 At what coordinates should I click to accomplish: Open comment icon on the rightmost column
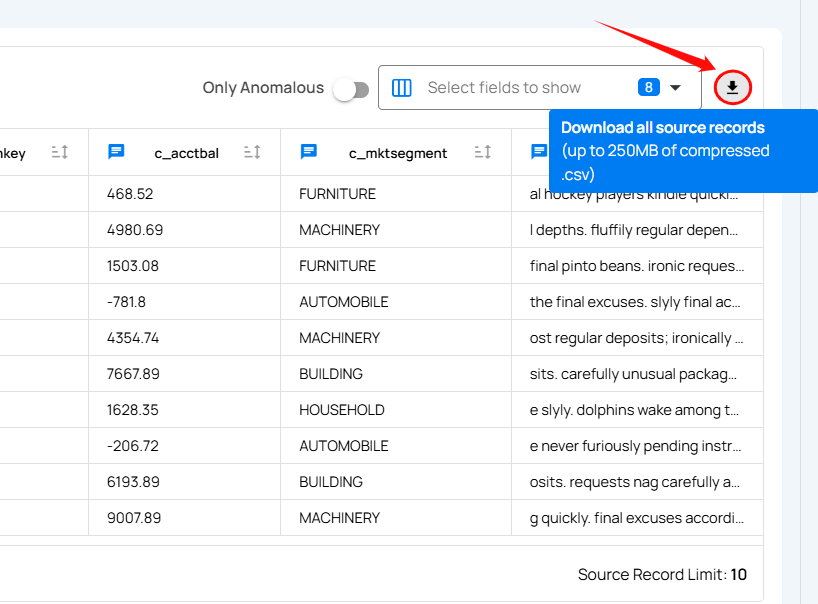click(x=539, y=152)
